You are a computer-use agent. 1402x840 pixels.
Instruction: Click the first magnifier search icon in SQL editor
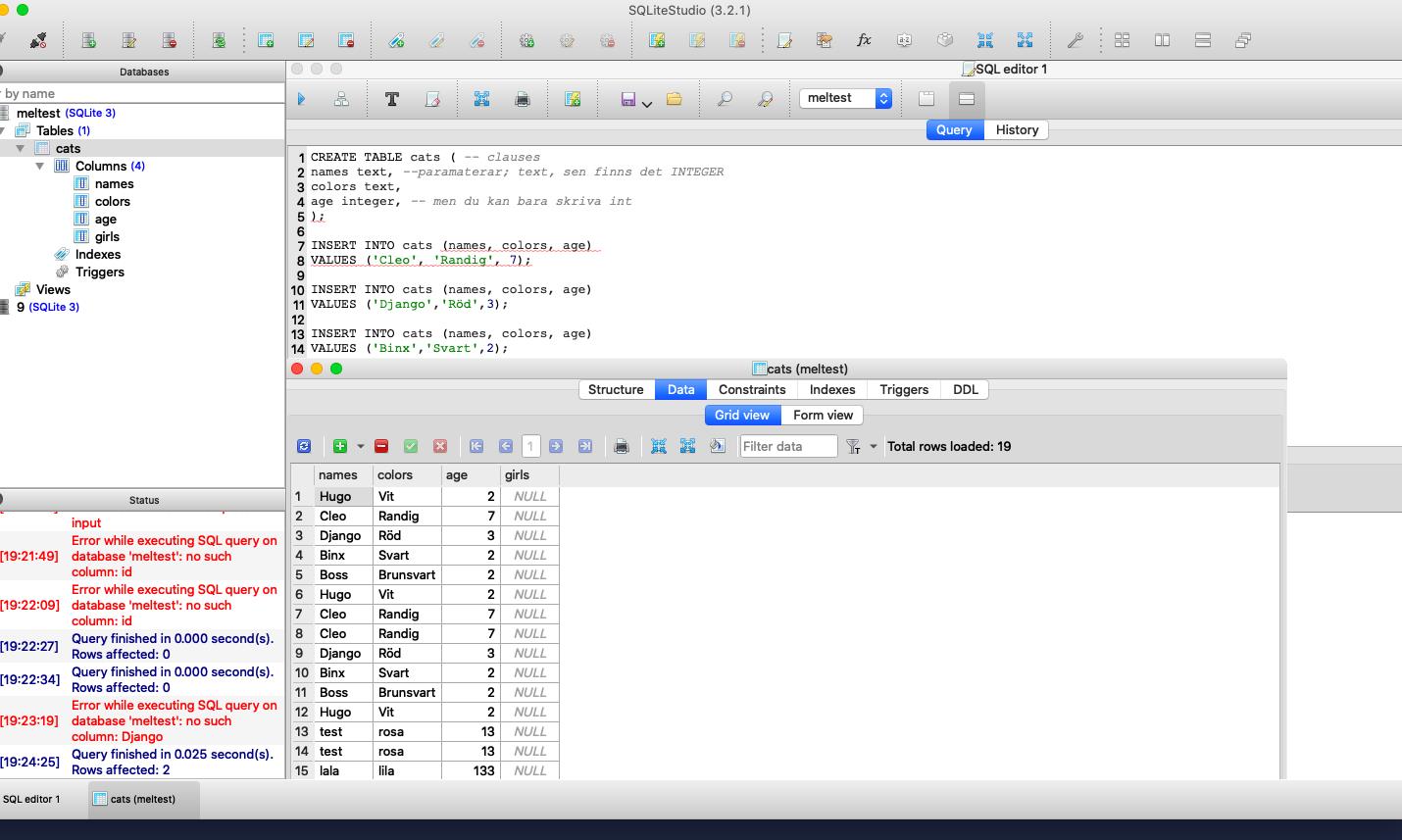point(725,99)
